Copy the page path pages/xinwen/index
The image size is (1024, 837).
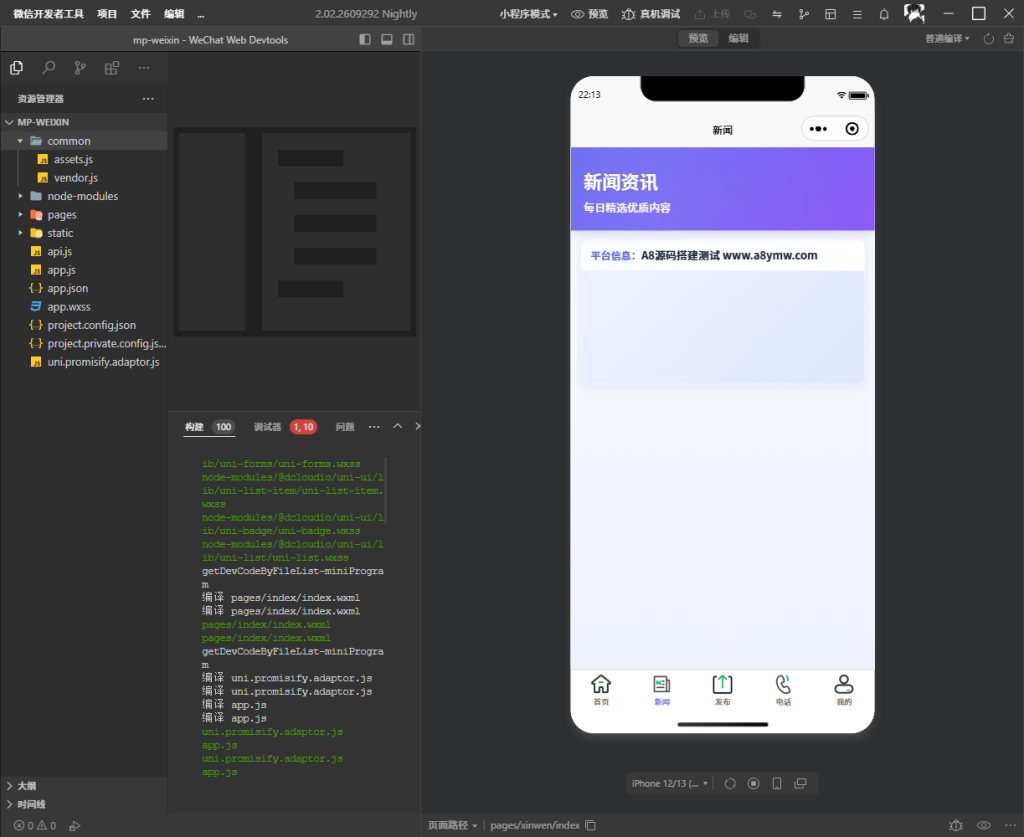pos(590,825)
